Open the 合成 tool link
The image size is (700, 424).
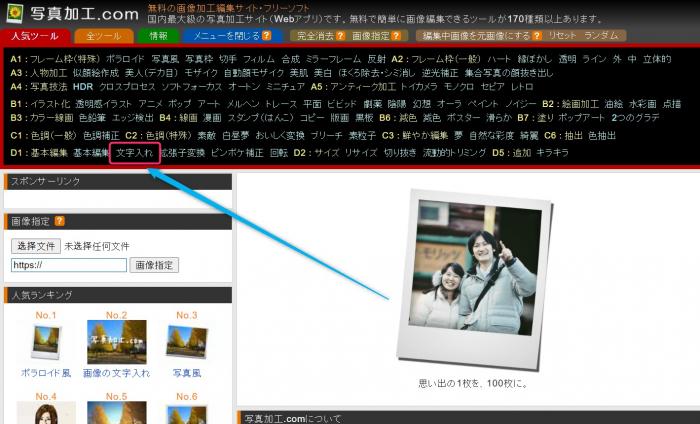click(x=290, y=59)
